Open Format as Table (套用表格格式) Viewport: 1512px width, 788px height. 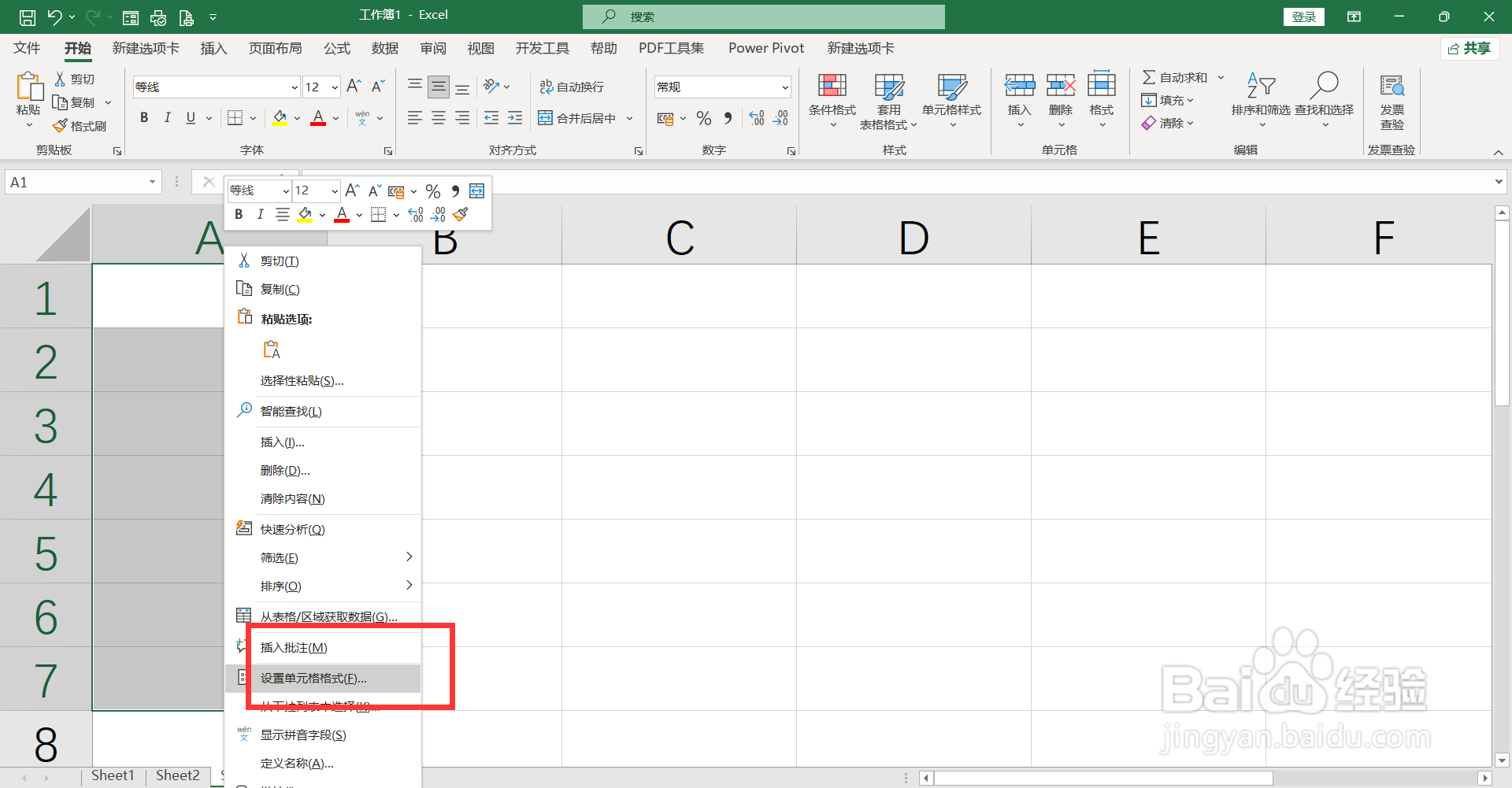click(888, 100)
